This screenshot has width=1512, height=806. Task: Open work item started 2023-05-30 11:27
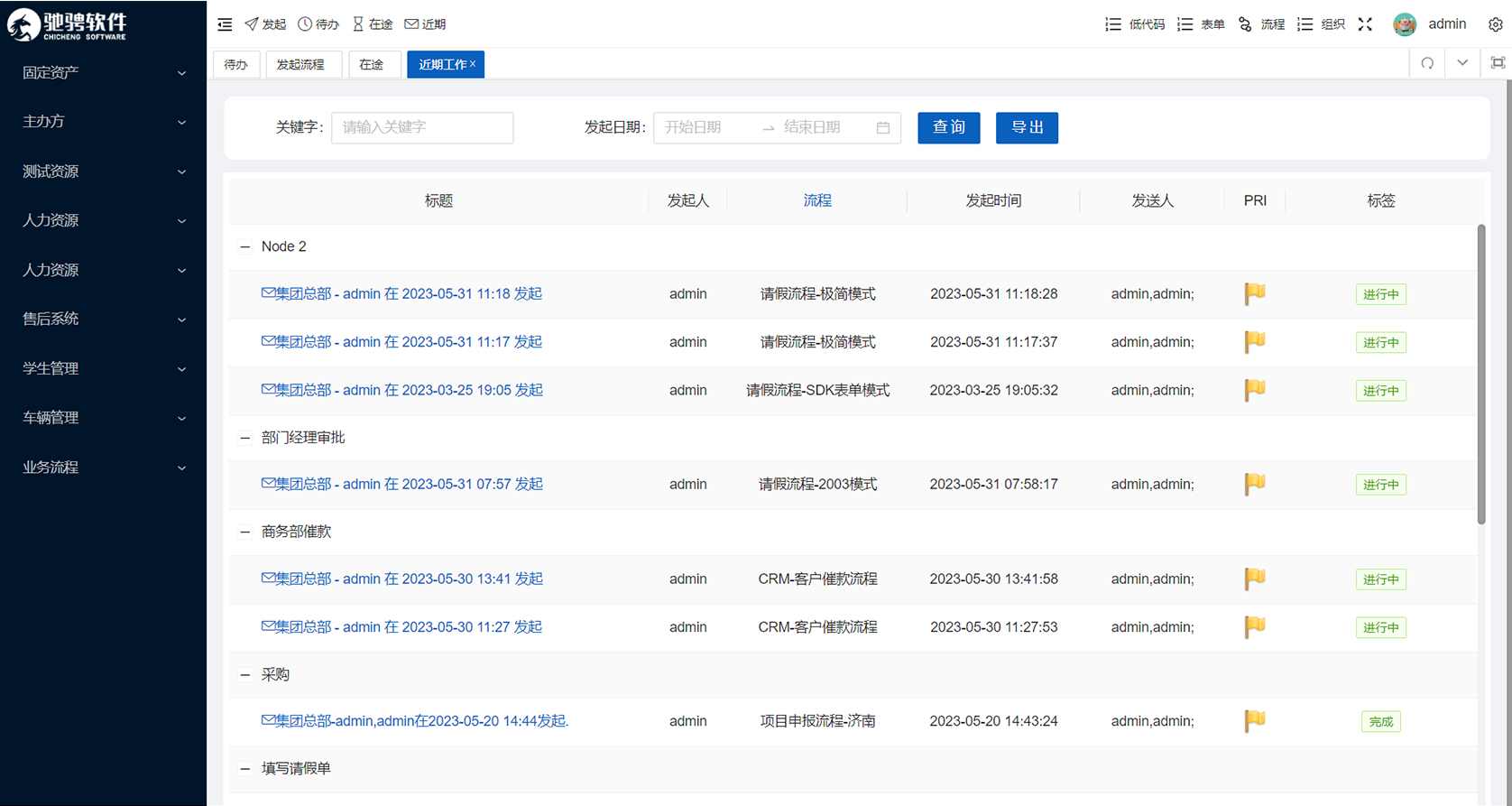[401, 626]
